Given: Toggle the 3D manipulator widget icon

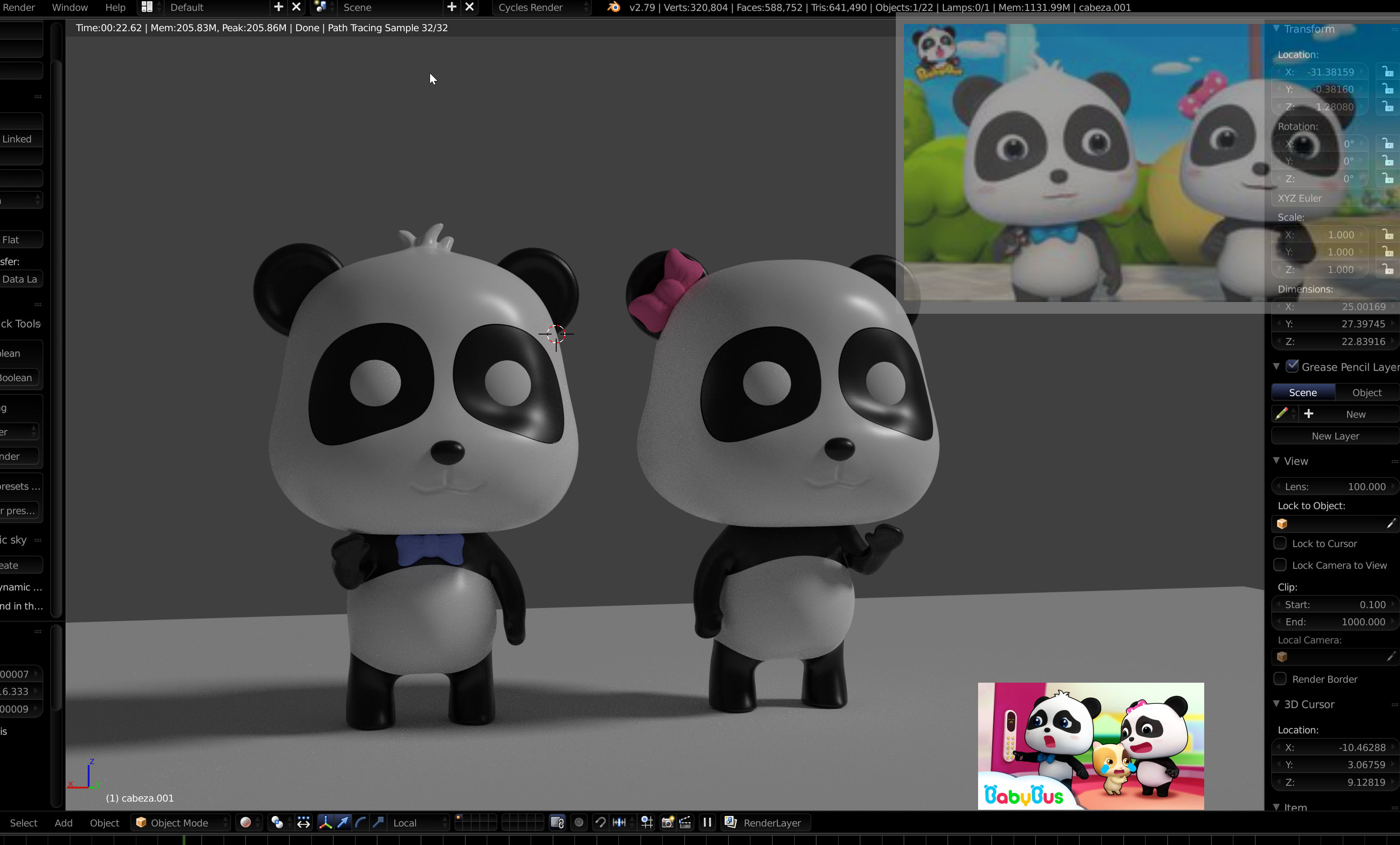Looking at the screenshot, I should 326,823.
